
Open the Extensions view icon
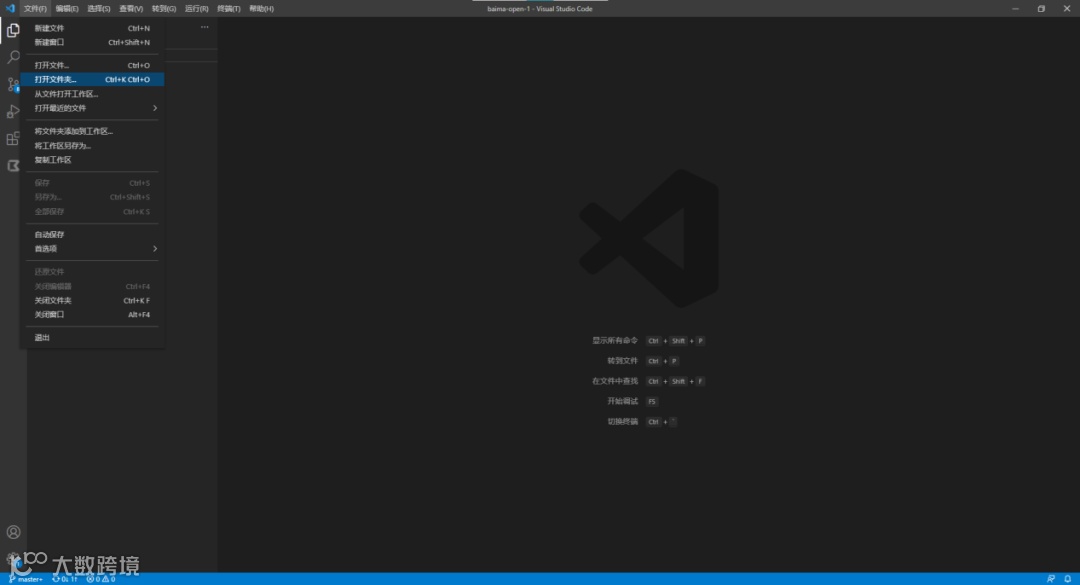tap(13, 138)
